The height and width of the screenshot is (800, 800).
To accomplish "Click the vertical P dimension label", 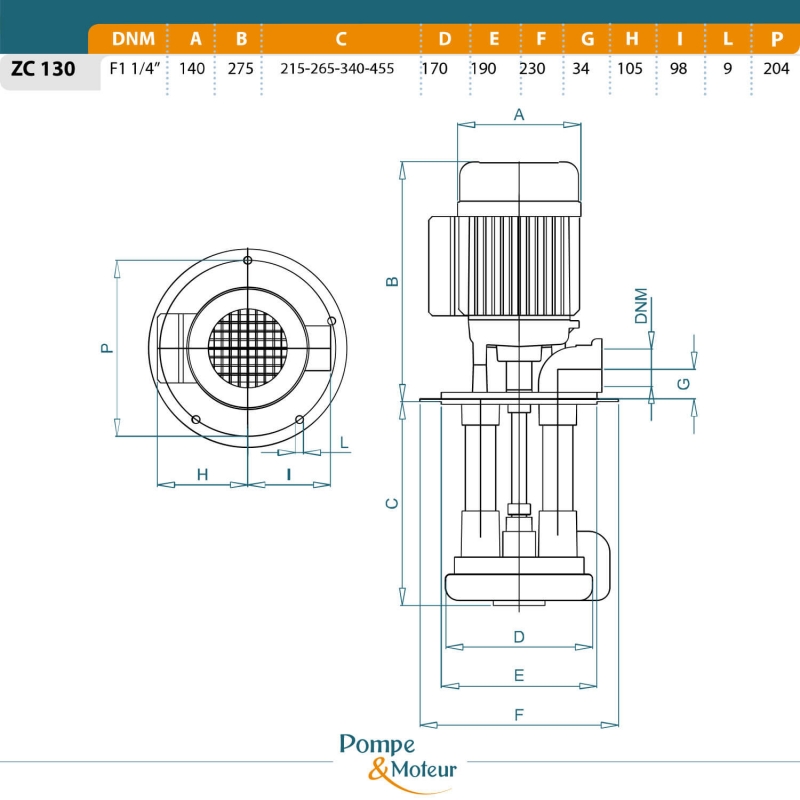I will point(106,347).
